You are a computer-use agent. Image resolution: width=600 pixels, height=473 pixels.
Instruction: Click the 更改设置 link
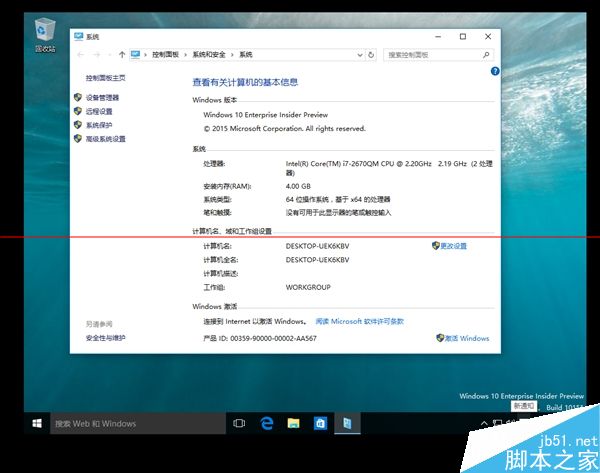(453, 246)
